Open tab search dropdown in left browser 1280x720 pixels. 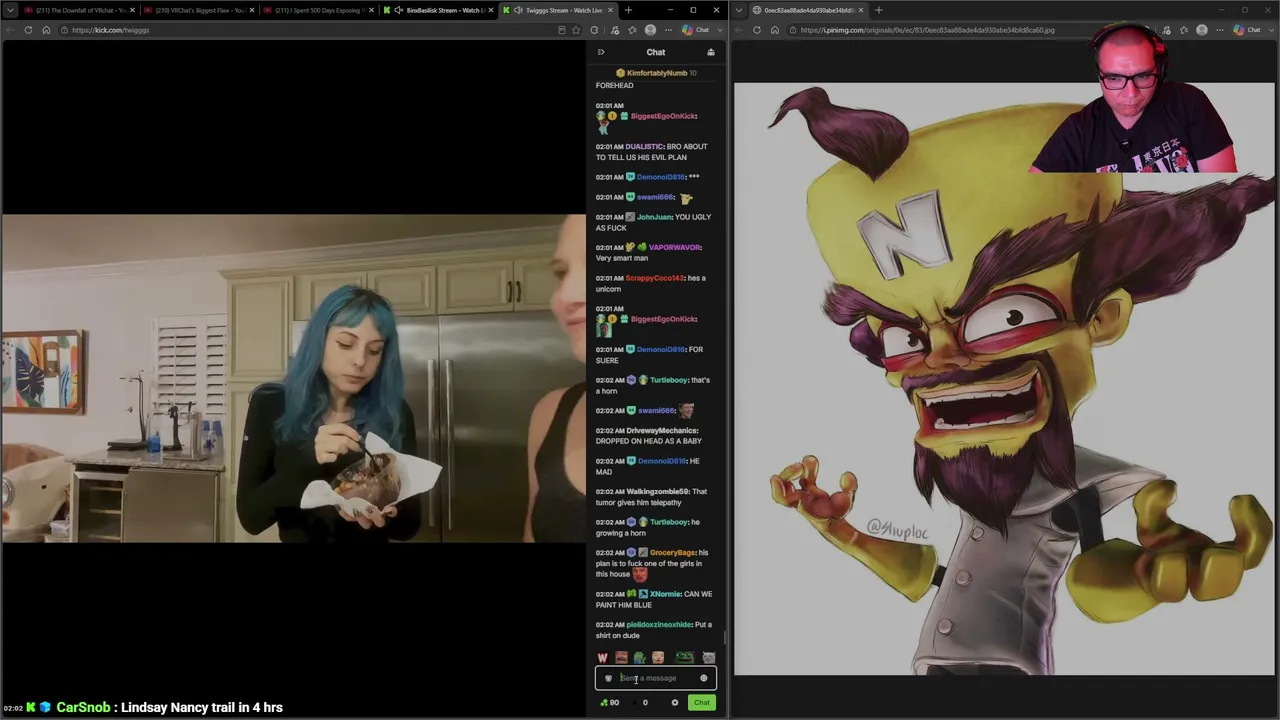click(10, 10)
